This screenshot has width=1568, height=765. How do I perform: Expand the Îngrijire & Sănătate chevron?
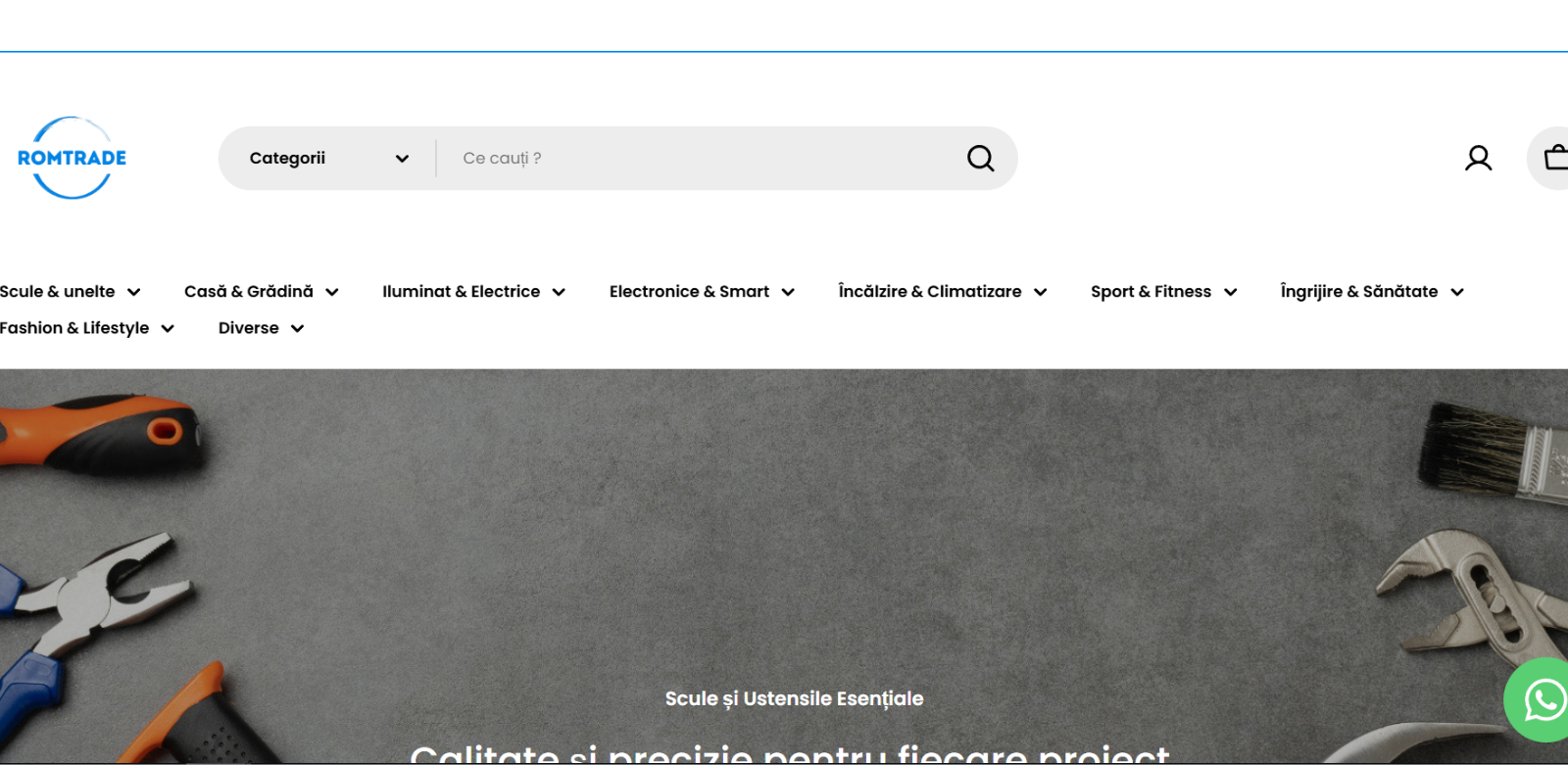point(1457,292)
